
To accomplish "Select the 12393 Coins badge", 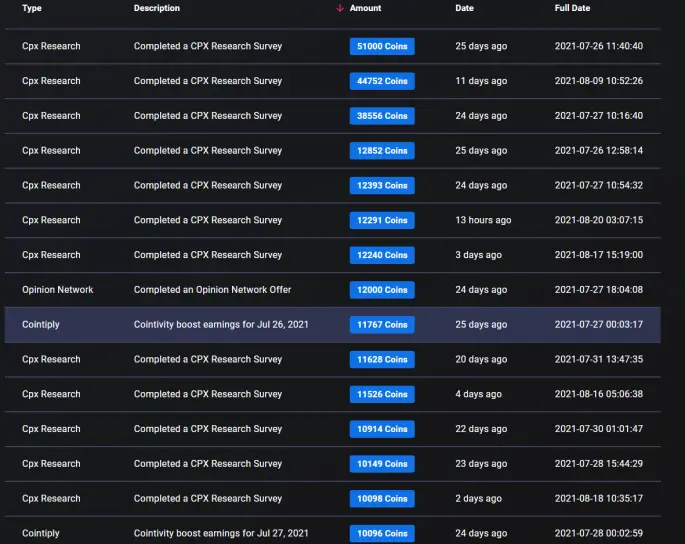I will click(x=382, y=186).
